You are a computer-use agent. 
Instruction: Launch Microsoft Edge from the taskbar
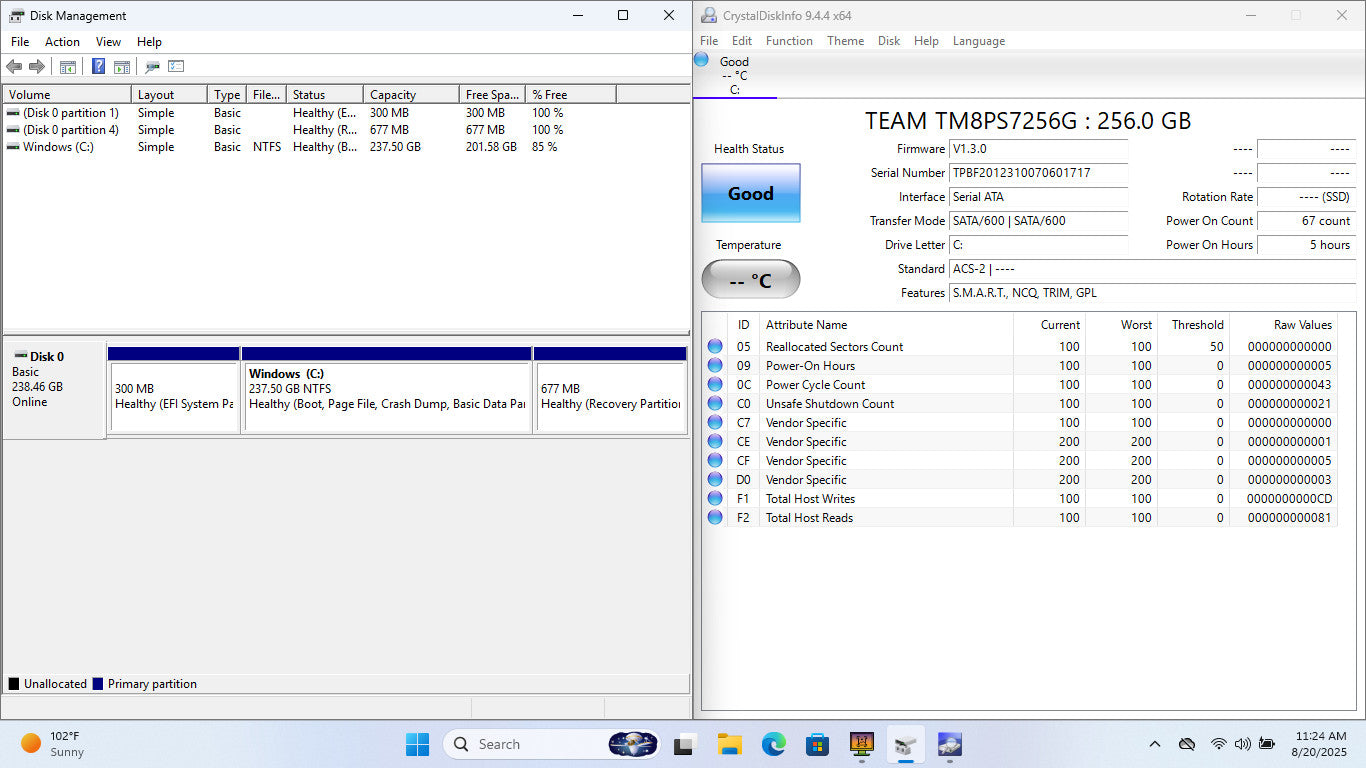(773, 744)
